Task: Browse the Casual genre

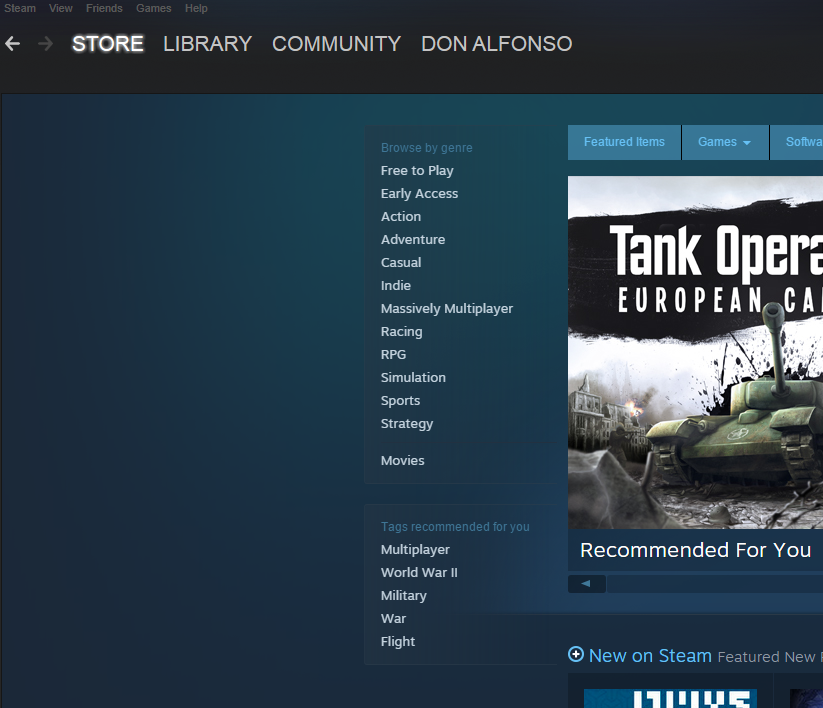Action: (401, 262)
